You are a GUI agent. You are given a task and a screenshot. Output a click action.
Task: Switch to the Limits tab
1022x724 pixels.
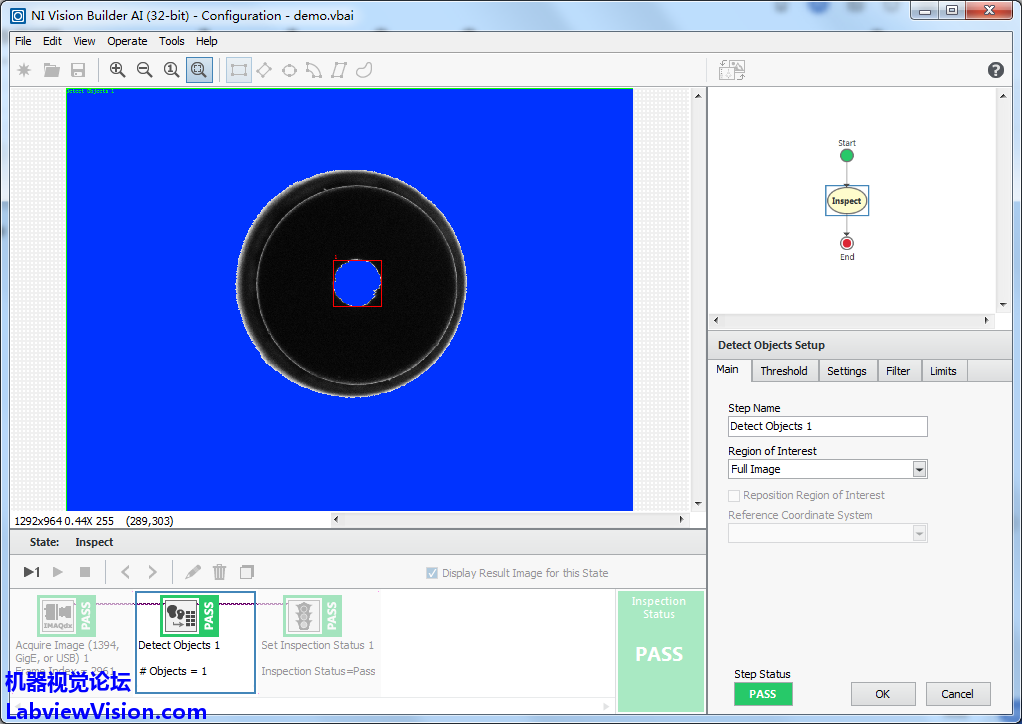(943, 371)
